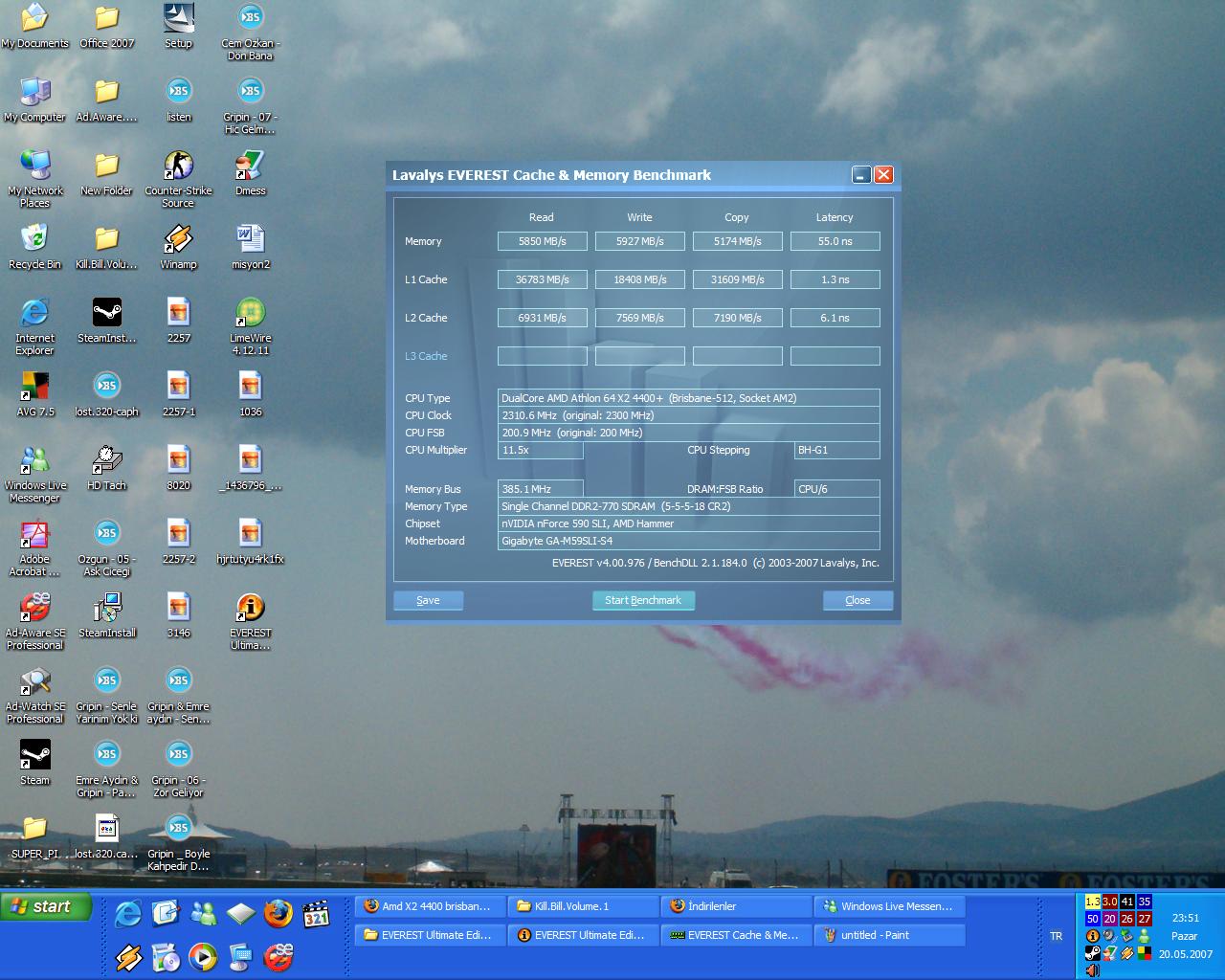Image resolution: width=1225 pixels, height=980 pixels.
Task: Select Ad-Watch SE Professional icon
Action: point(34,696)
